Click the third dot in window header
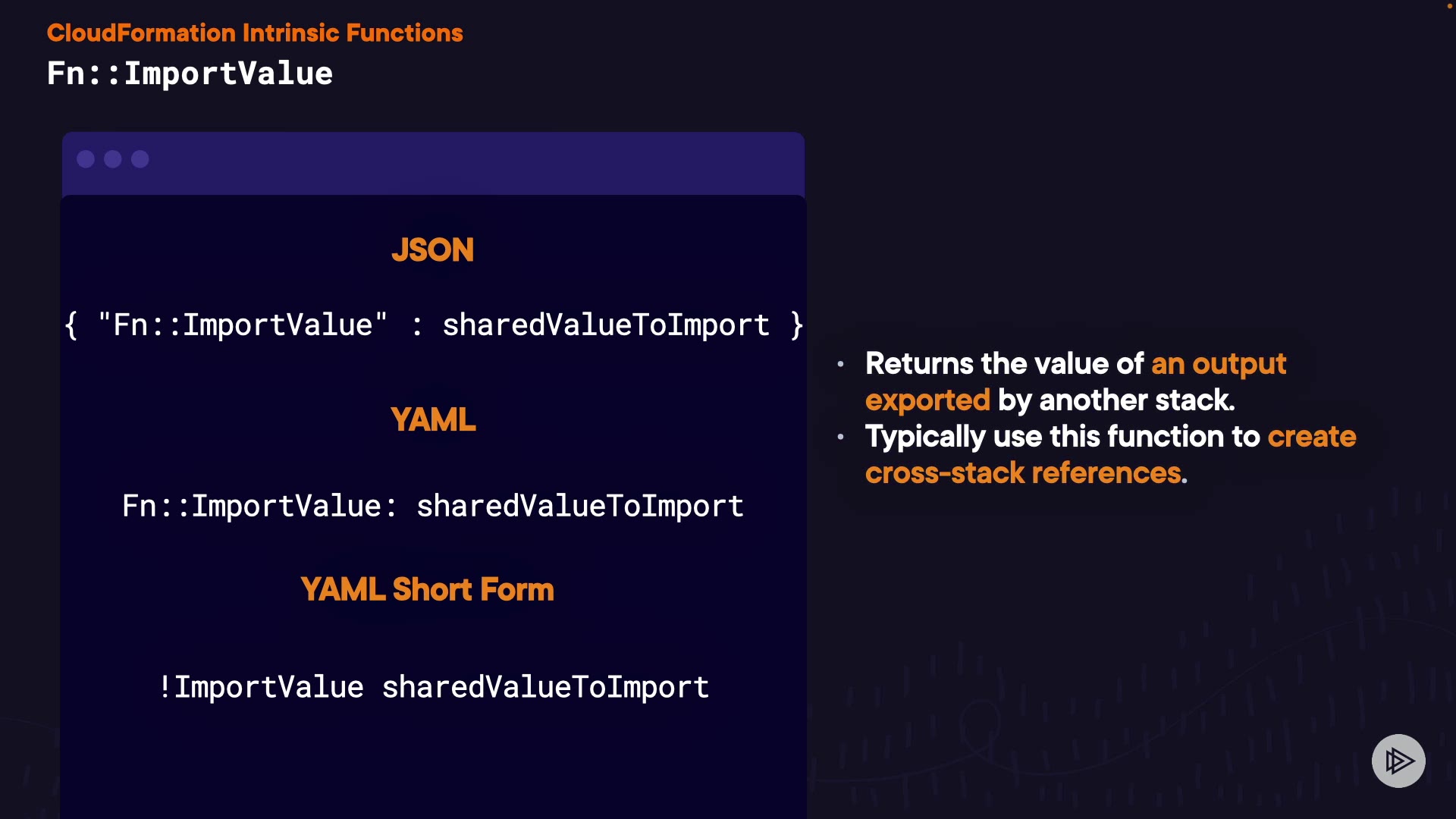 point(140,159)
